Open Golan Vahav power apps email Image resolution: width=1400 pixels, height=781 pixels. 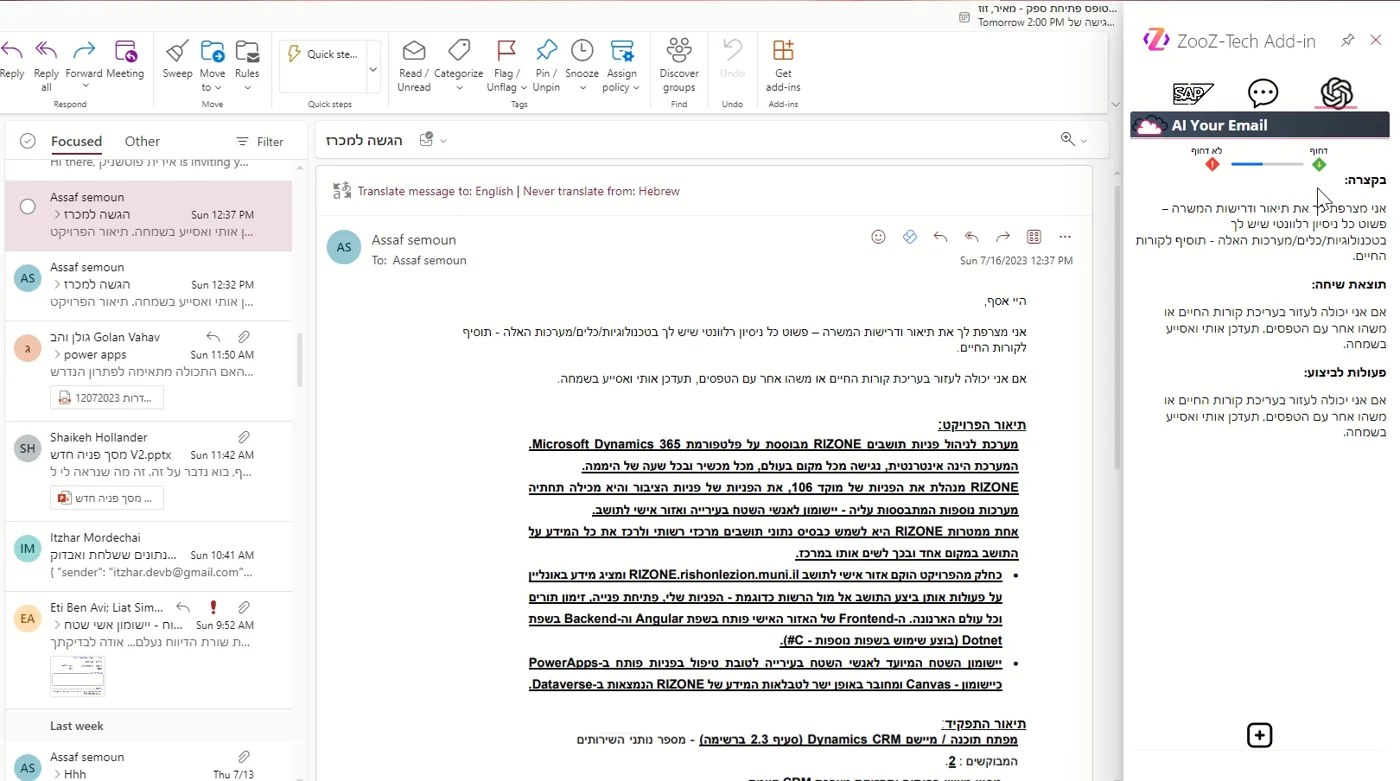[x=148, y=370]
